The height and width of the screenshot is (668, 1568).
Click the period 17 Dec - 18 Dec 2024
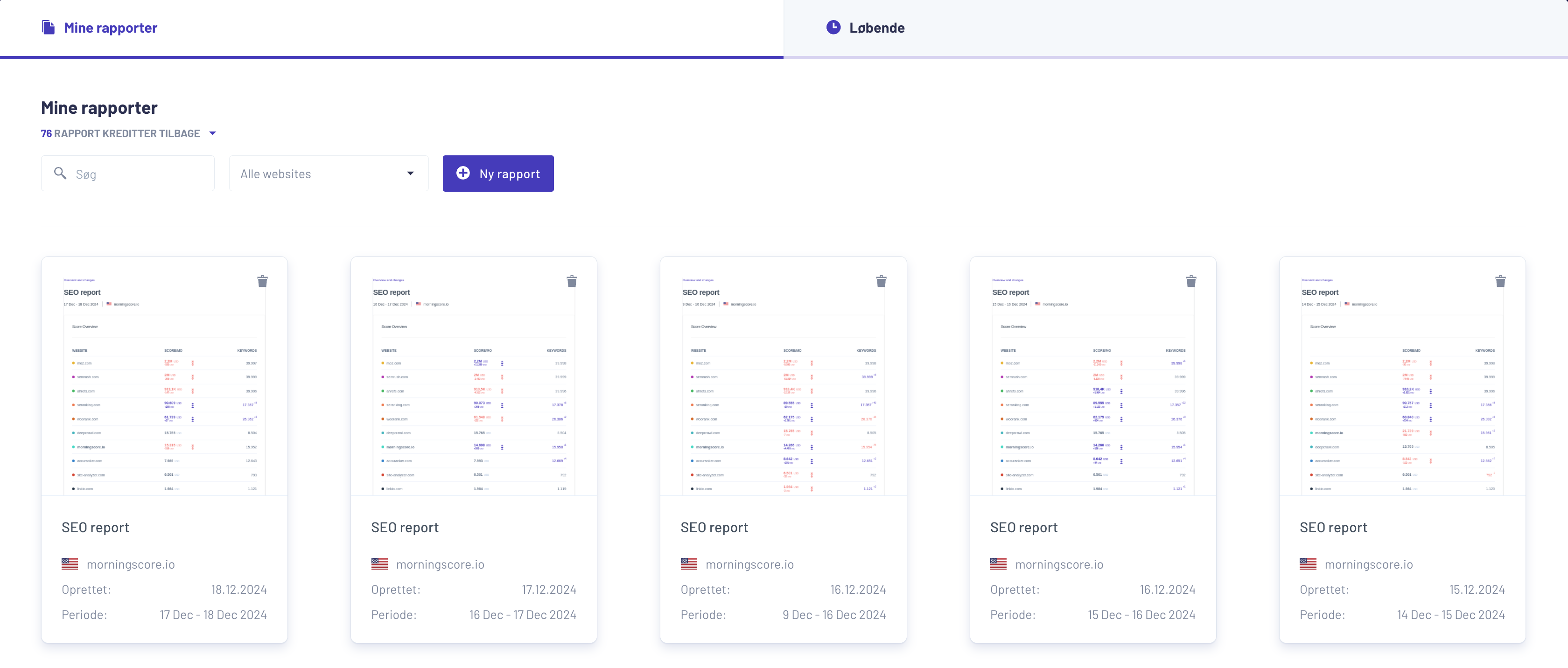214,615
